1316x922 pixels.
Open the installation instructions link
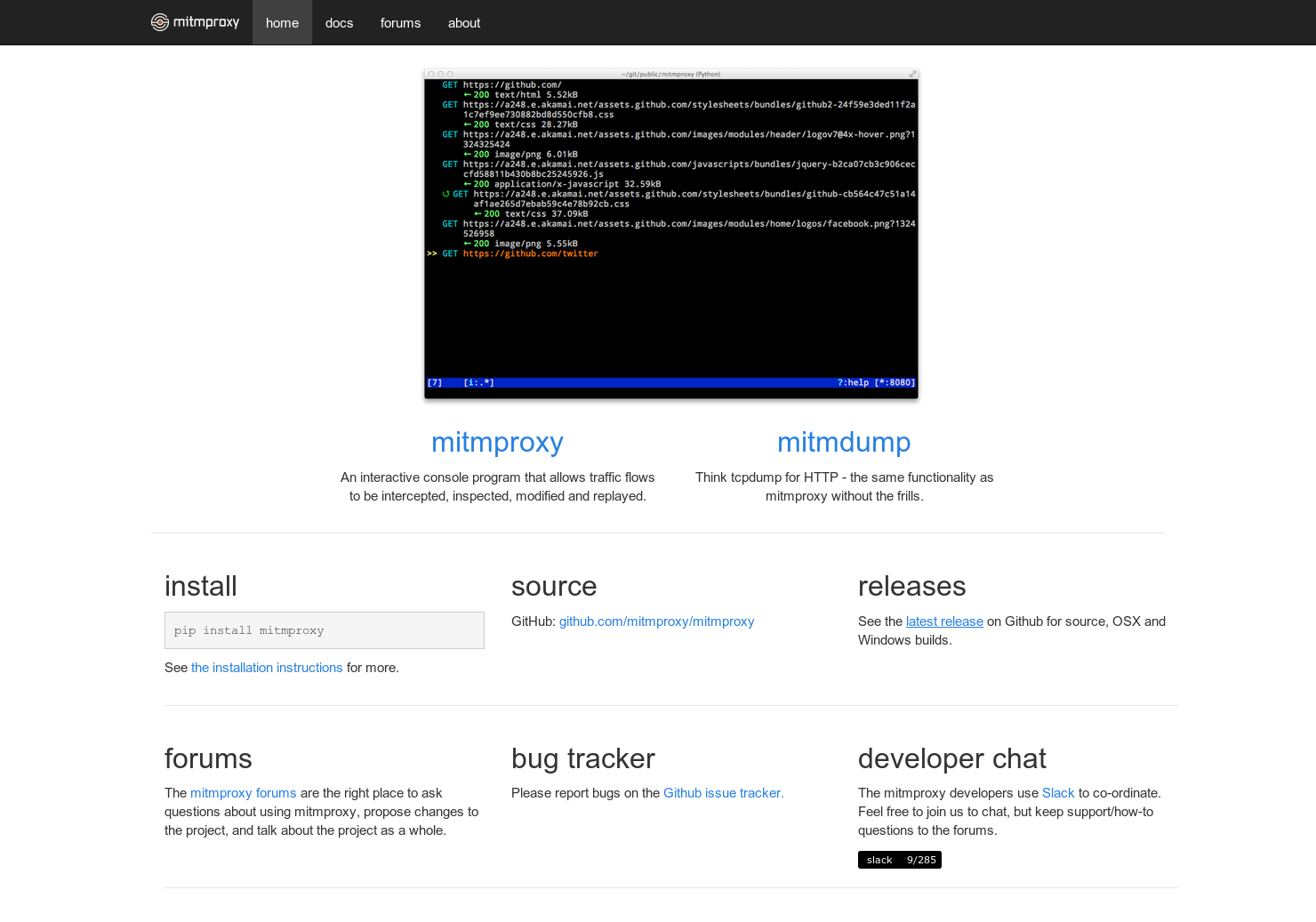(x=266, y=667)
